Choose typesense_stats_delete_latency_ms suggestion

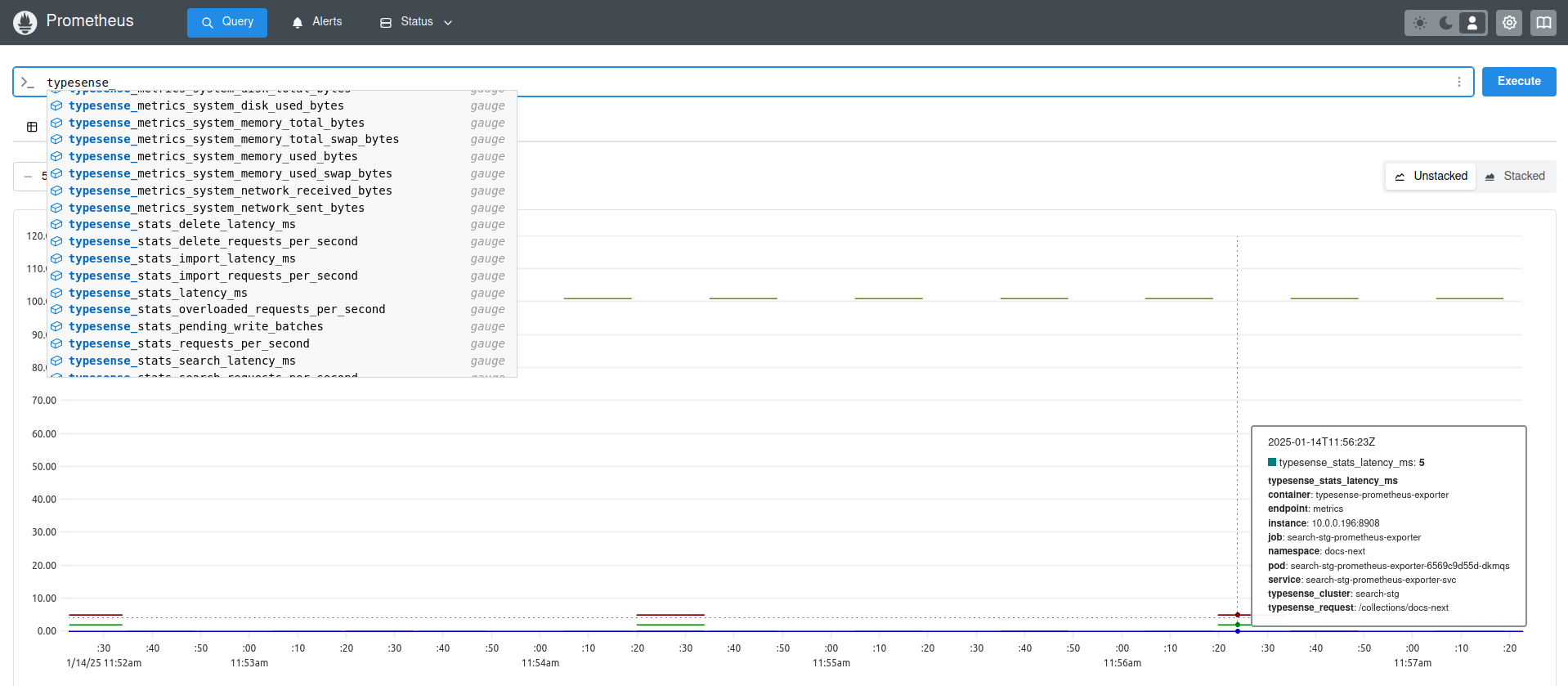(282, 224)
